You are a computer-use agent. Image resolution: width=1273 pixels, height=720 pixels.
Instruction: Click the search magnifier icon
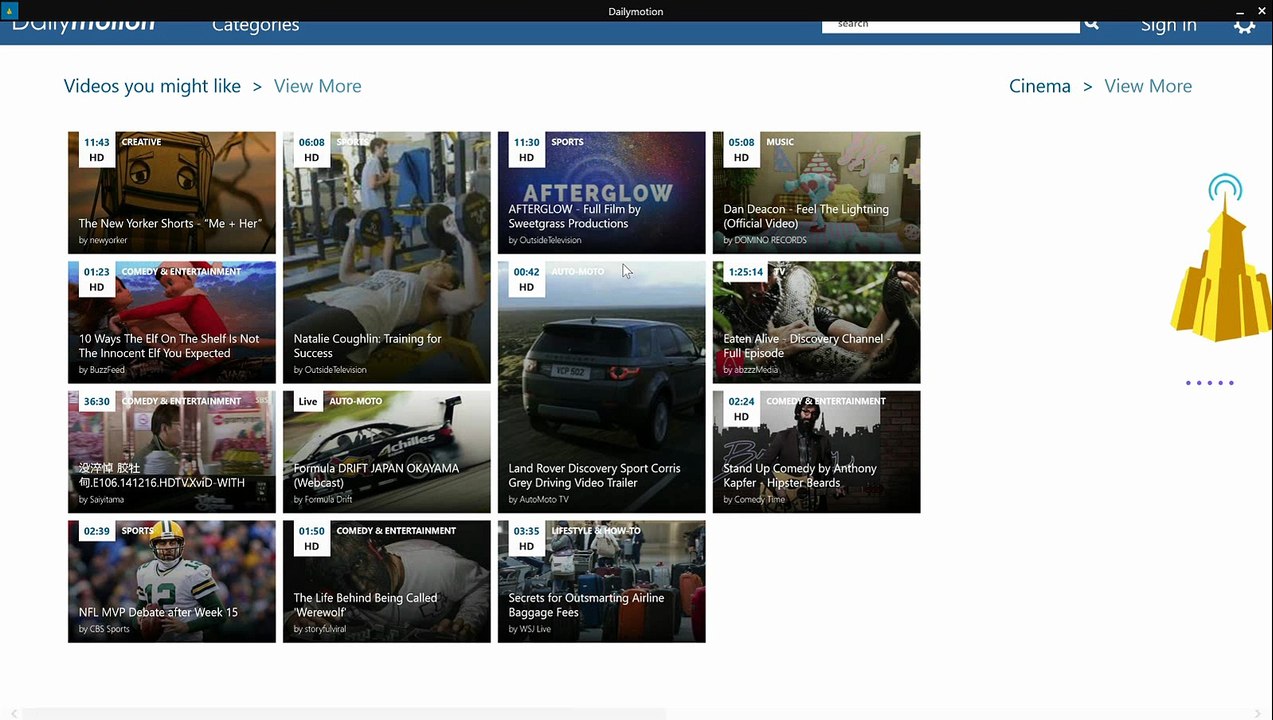pyautogui.click(x=1091, y=24)
